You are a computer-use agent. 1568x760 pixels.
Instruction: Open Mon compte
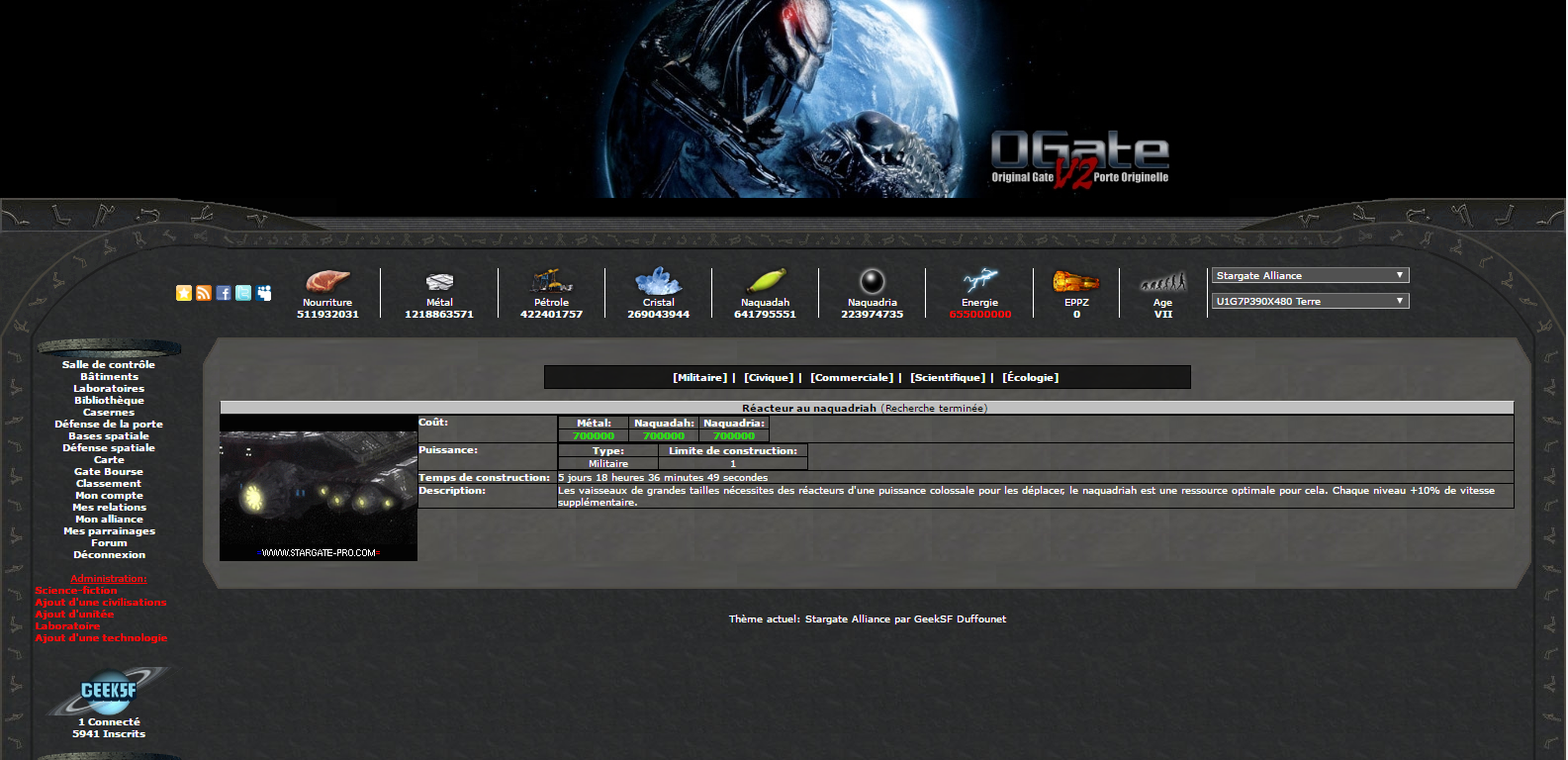pos(109,496)
